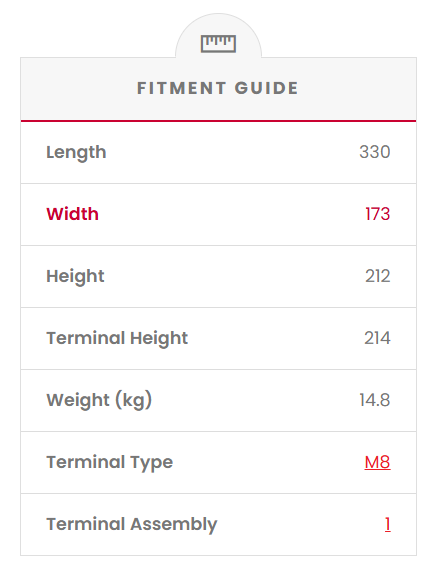Select the Terminal Height label
Viewport: 429px width, 568px height.
coord(117,338)
